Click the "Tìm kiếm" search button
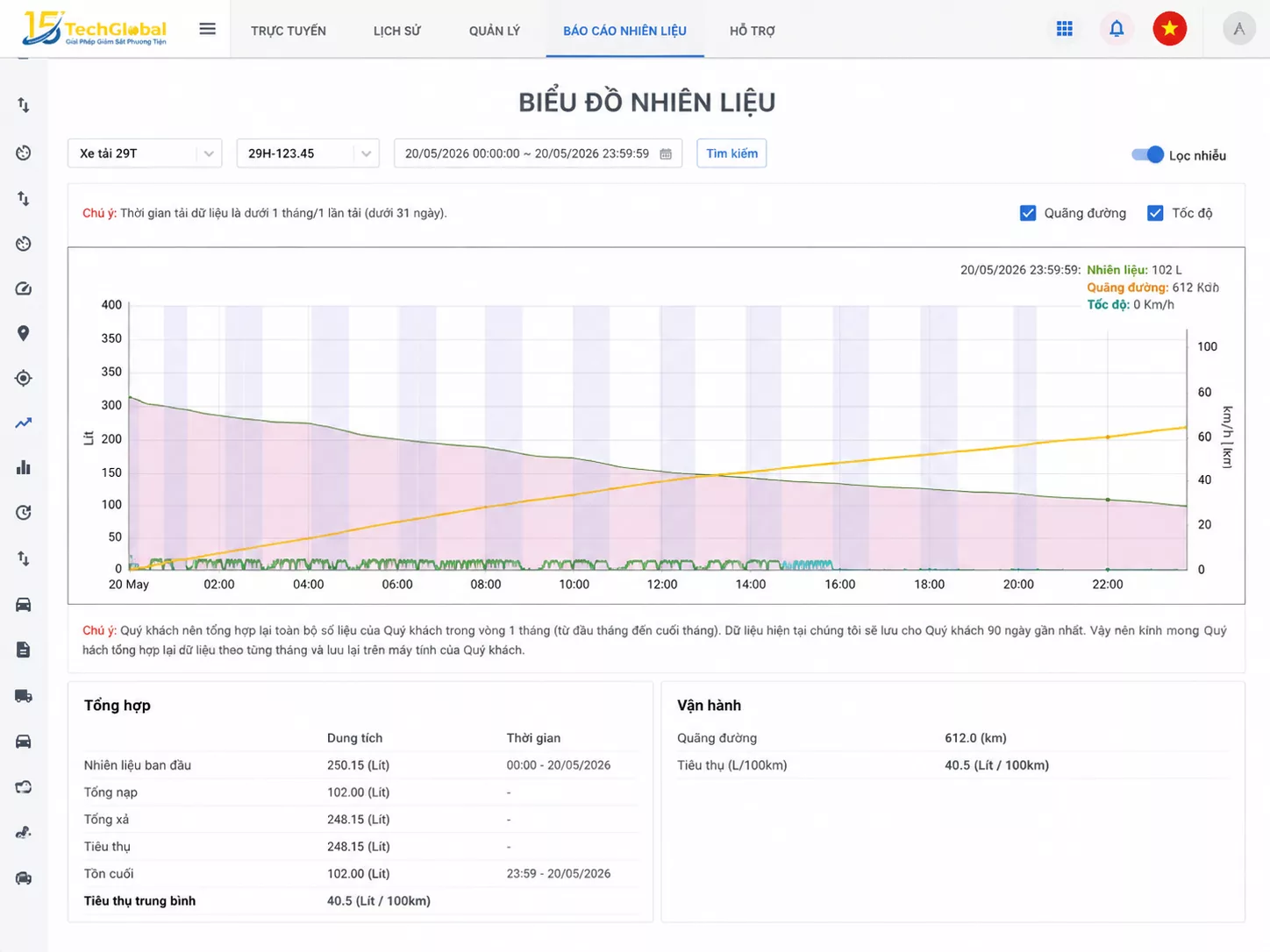1270x952 pixels. click(731, 153)
